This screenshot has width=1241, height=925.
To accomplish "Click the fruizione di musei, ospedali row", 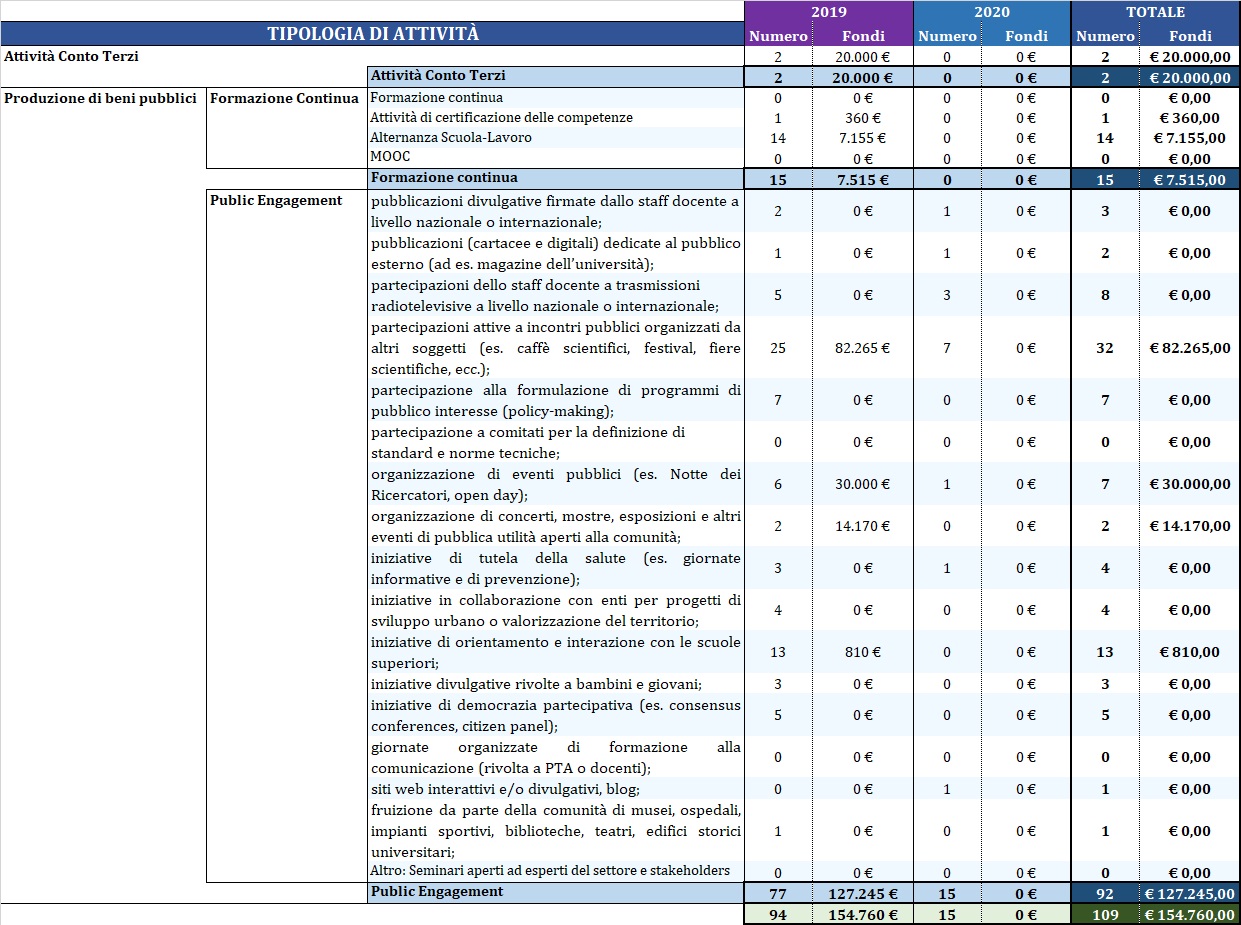I will [555, 831].
